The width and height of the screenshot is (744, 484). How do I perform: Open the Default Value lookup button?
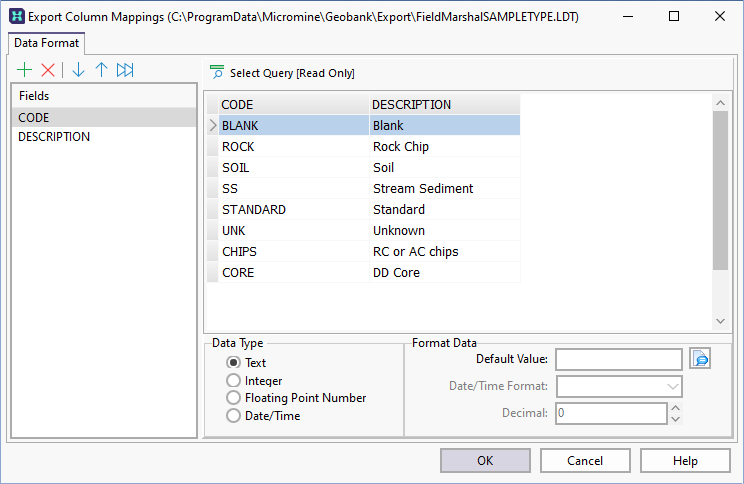[x=700, y=359]
